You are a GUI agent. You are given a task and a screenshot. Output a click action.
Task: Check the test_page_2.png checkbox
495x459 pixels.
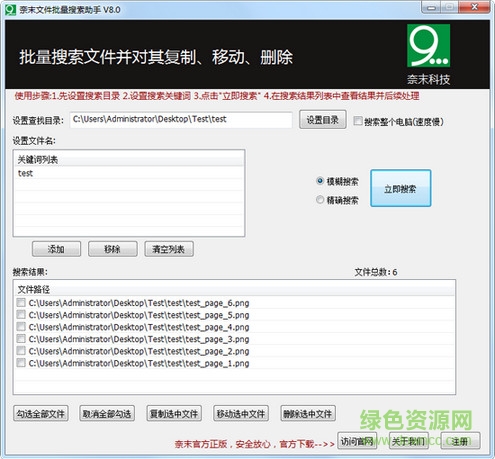coord(21,351)
